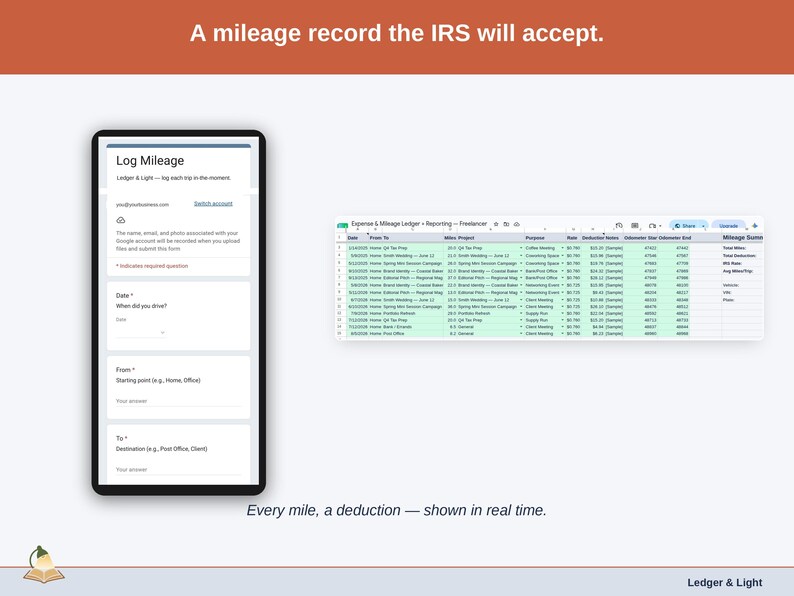This screenshot has height=596, width=794.
Task: Click the 'you@yourbusiness.com' account text
Action: 142,205
